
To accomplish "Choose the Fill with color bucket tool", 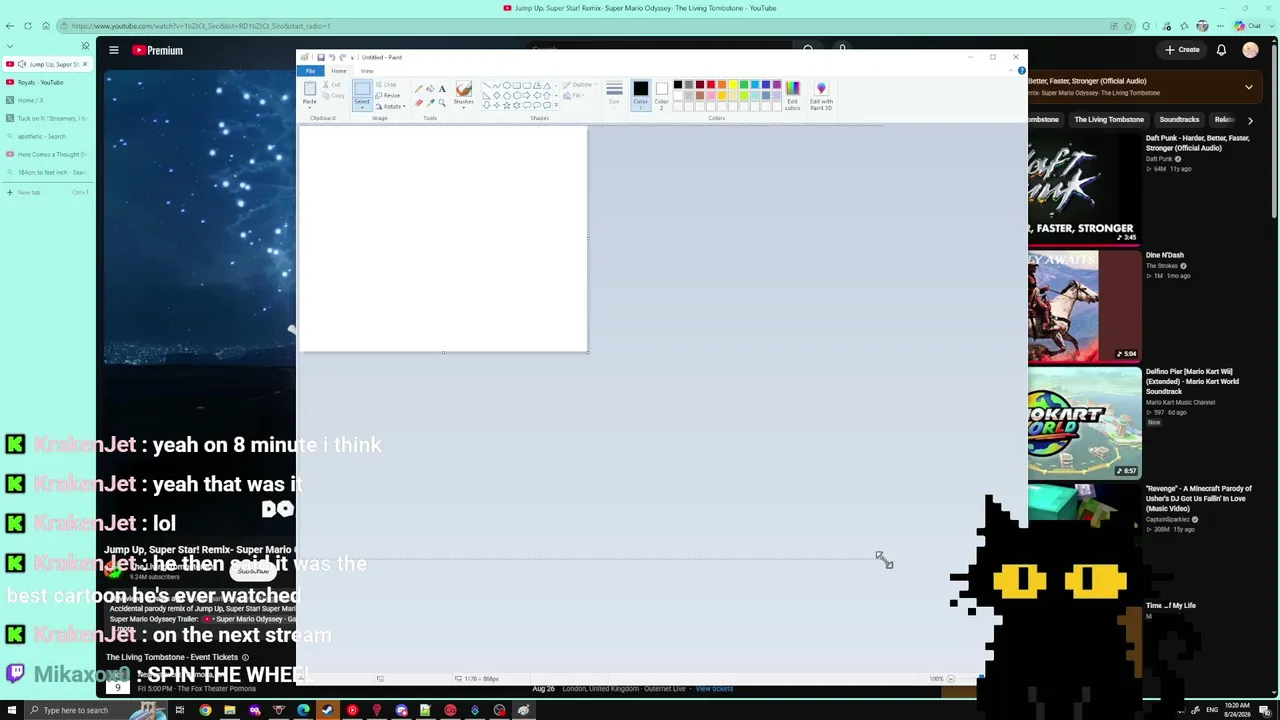I will point(430,89).
